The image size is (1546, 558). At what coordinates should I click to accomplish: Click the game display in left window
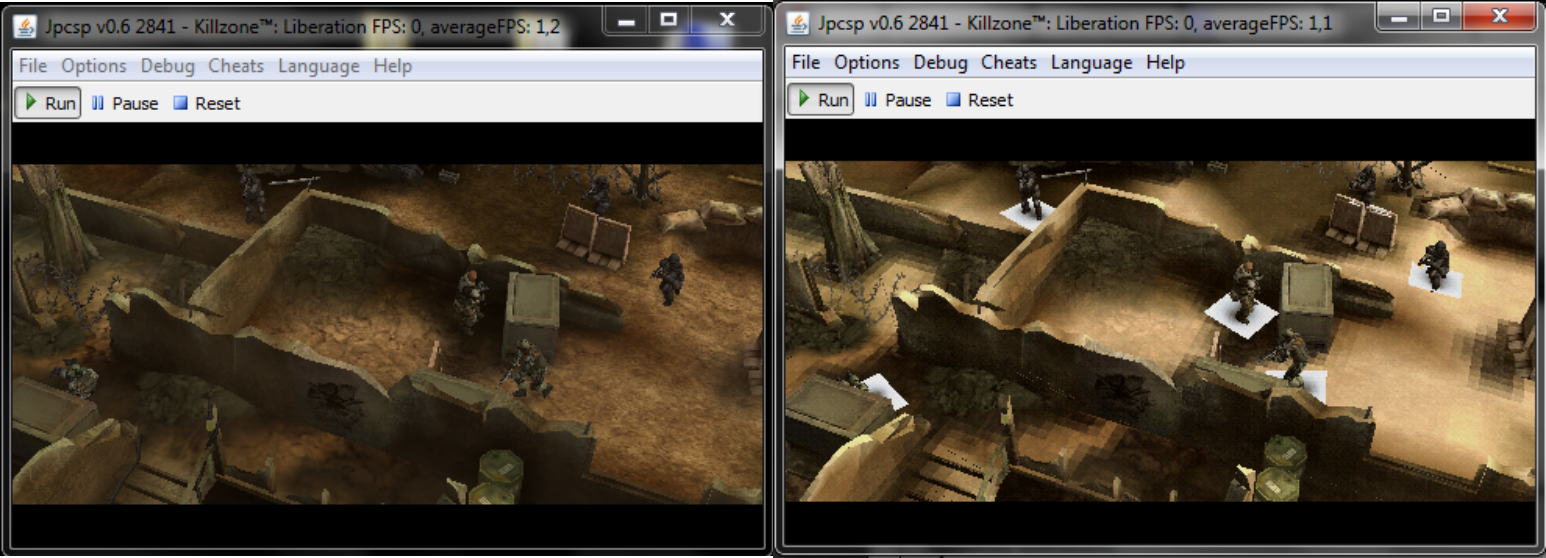(x=387, y=335)
